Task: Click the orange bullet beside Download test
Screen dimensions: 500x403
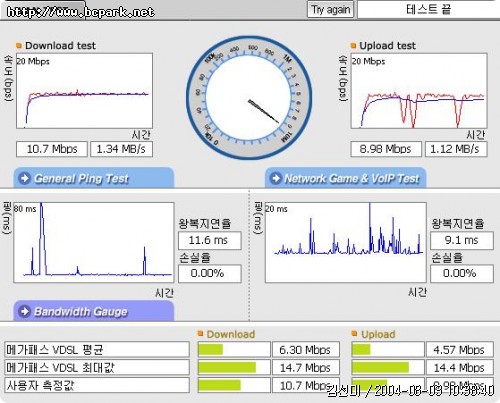Action: [19, 45]
